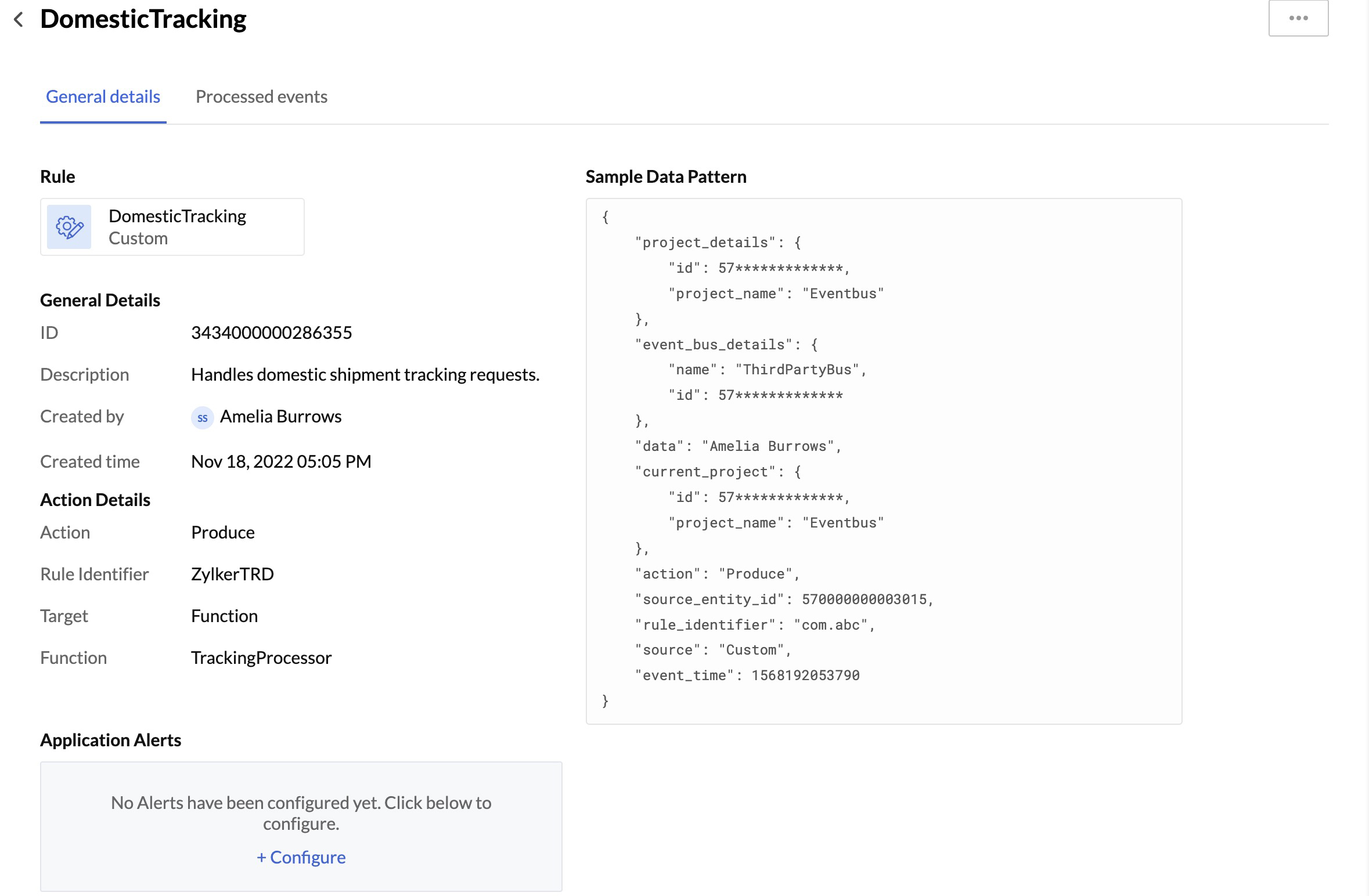Click the Created by name Amelia Burrows
Screen dimensions: 1369x896
[280, 416]
